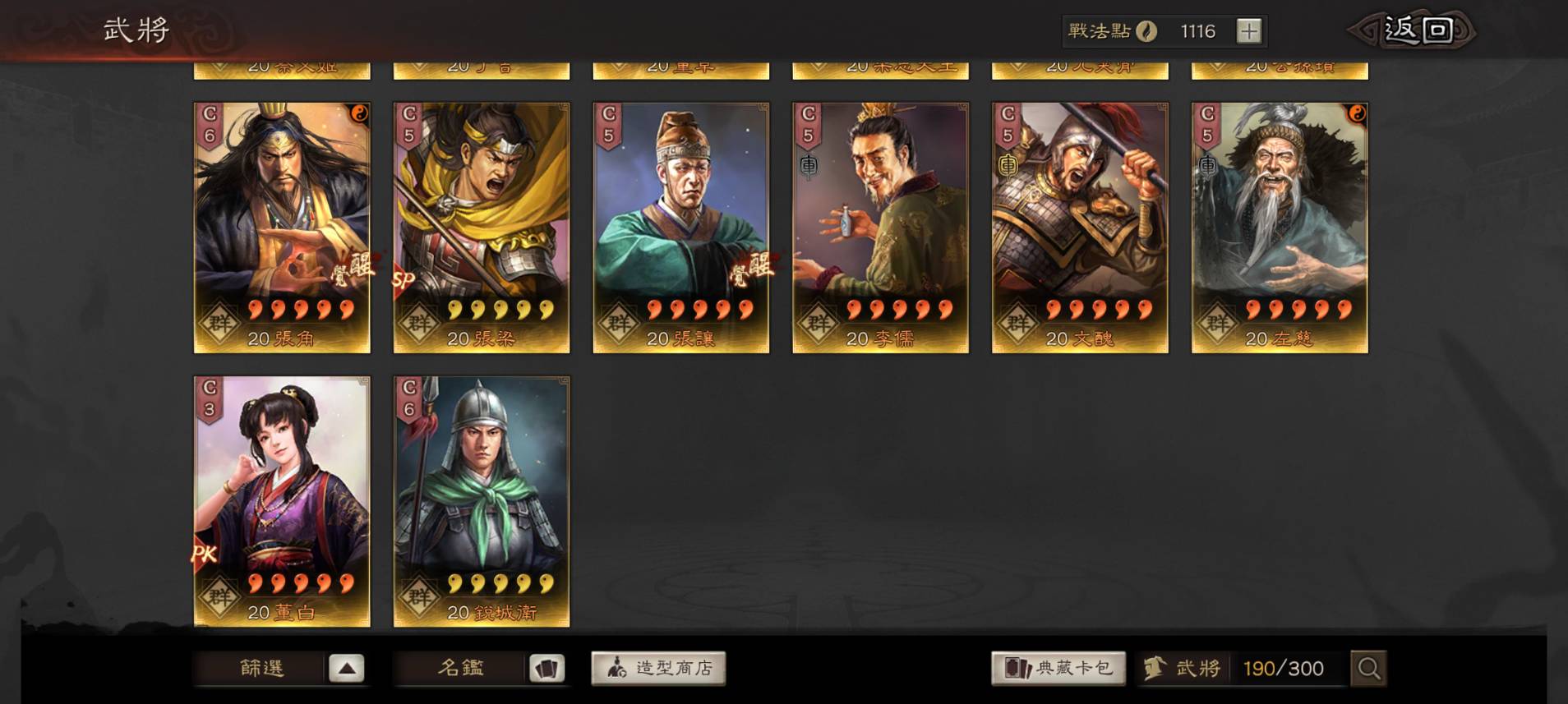Select the 文醜 general card

(1080, 228)
